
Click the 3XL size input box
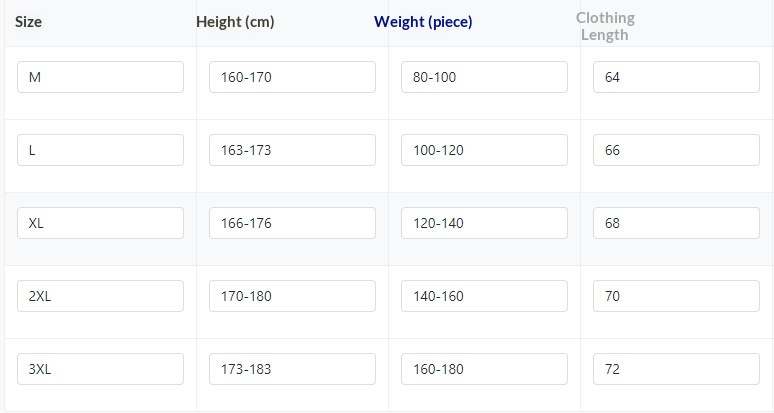[100, 369]
